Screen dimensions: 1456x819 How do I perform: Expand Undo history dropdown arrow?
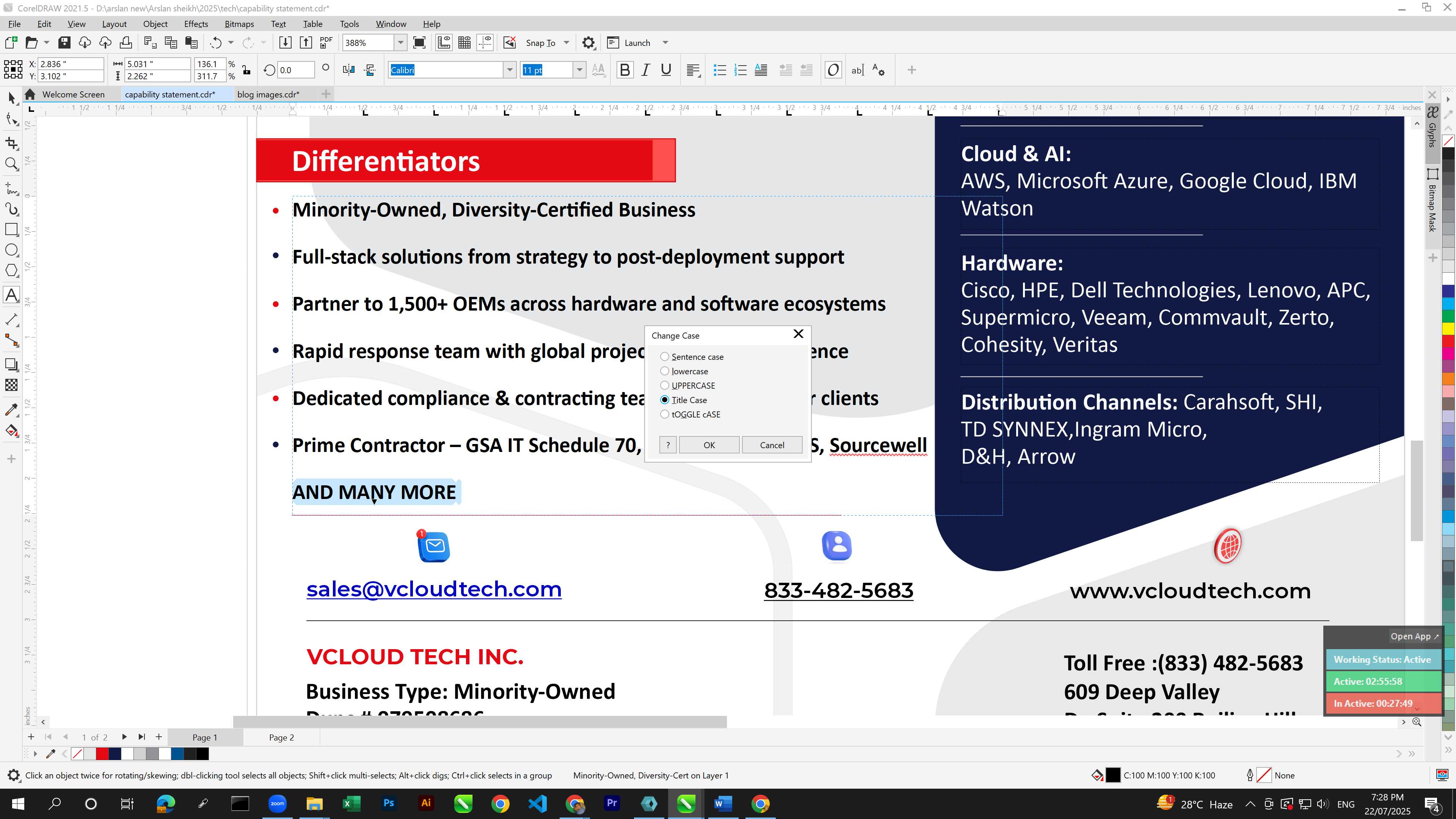click(x=231, y=42)
